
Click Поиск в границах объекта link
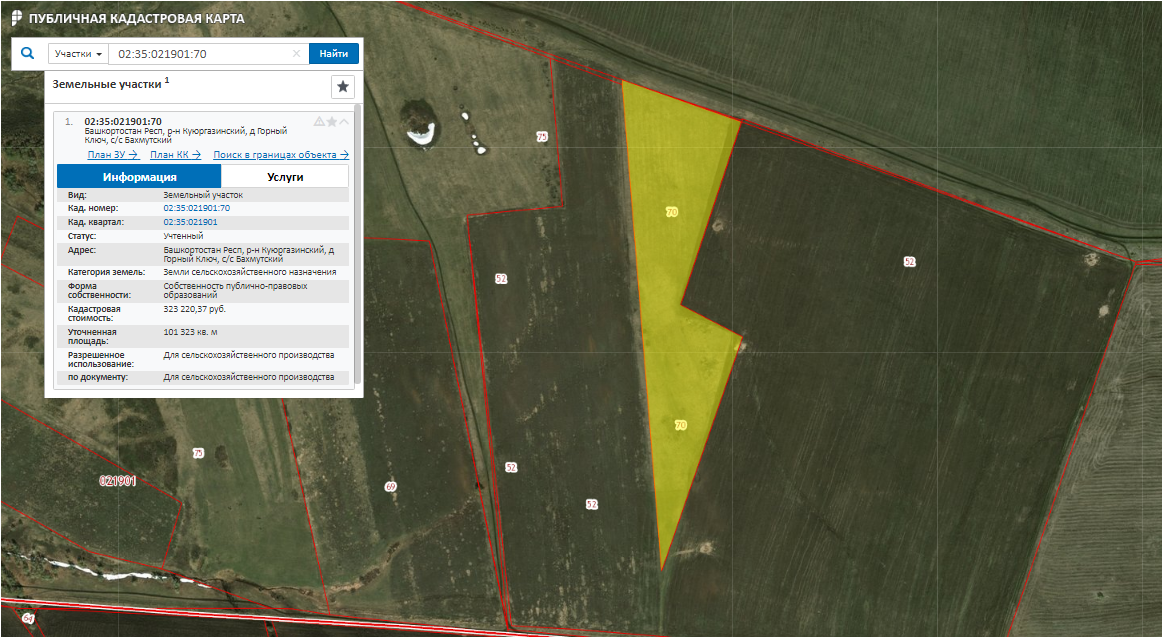pos(280,155)
